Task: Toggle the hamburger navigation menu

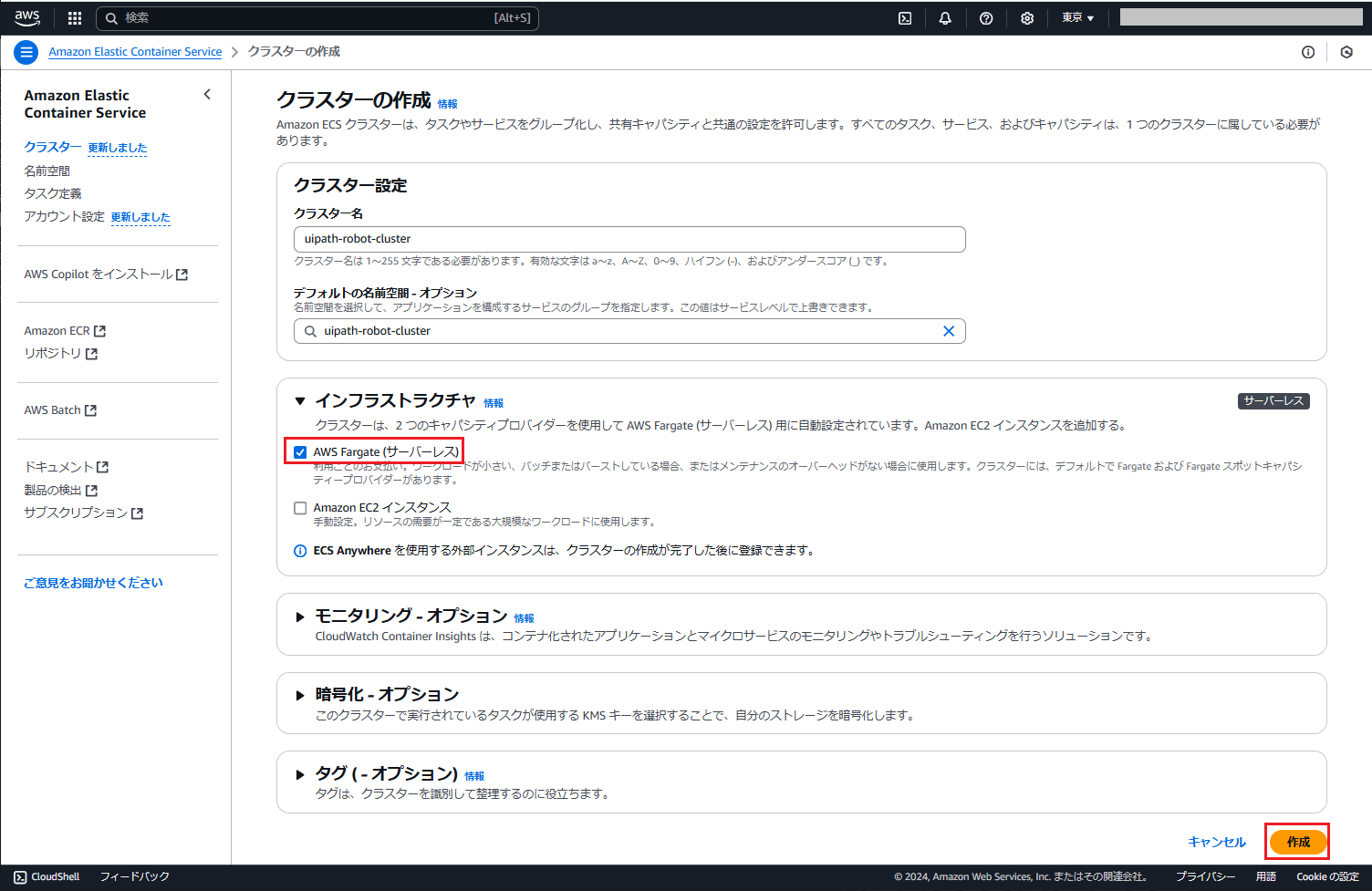Action: [x=26, y=52]
